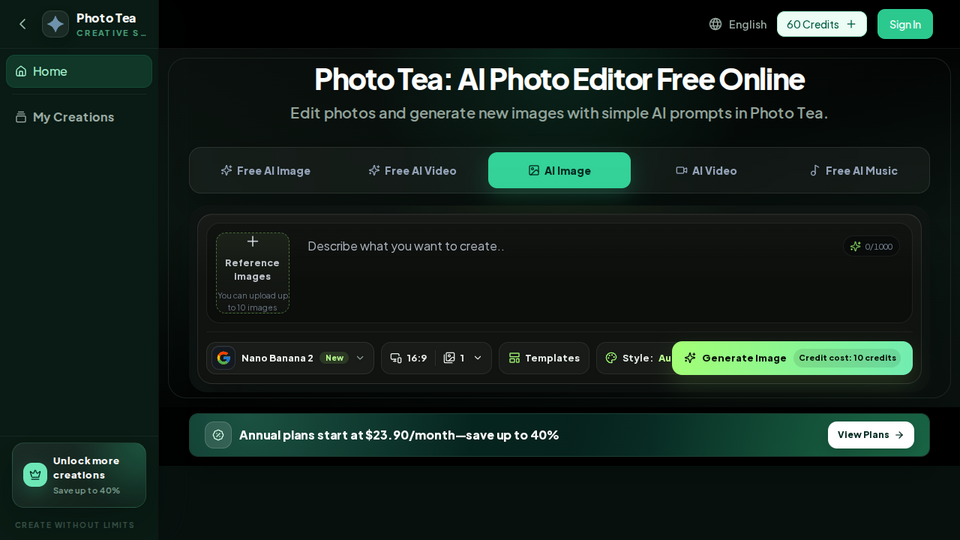
Task: Click the palette icon beside Style
Action: 611,358
